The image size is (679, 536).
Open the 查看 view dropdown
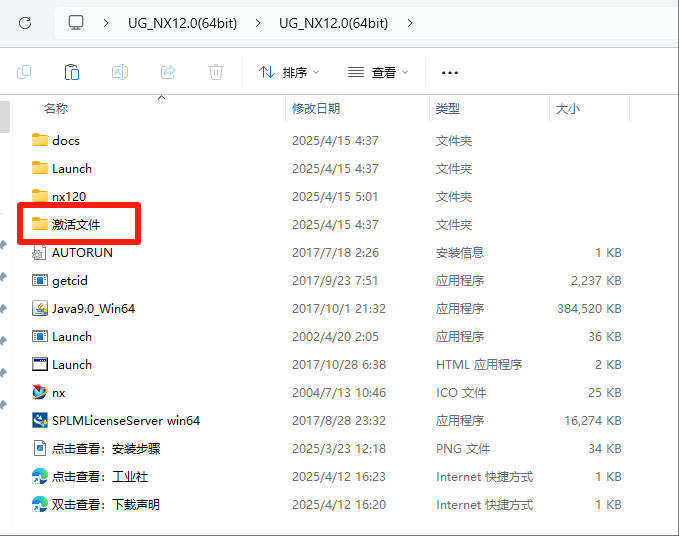click(x=378, y=72)
